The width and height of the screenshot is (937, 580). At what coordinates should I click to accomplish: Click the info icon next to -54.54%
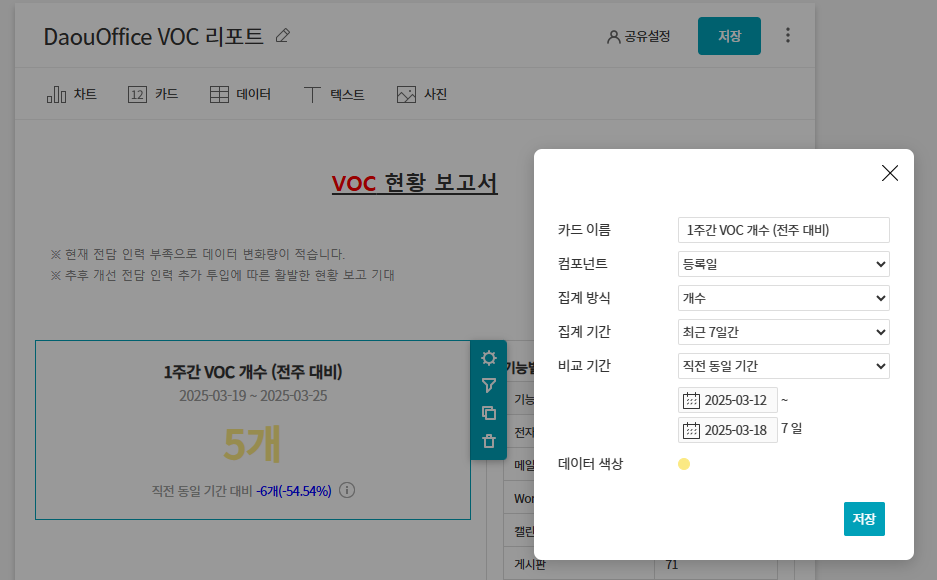[x=348, y=491]
